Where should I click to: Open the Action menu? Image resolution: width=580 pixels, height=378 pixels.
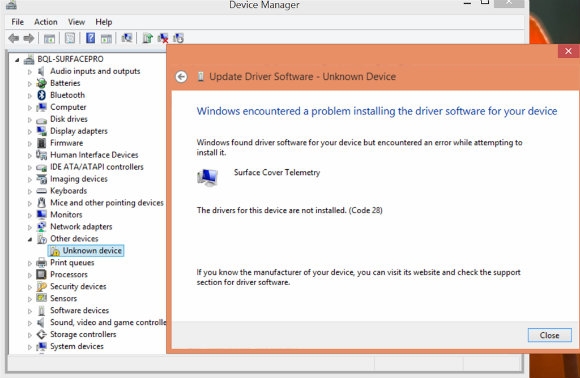(45, 22)
